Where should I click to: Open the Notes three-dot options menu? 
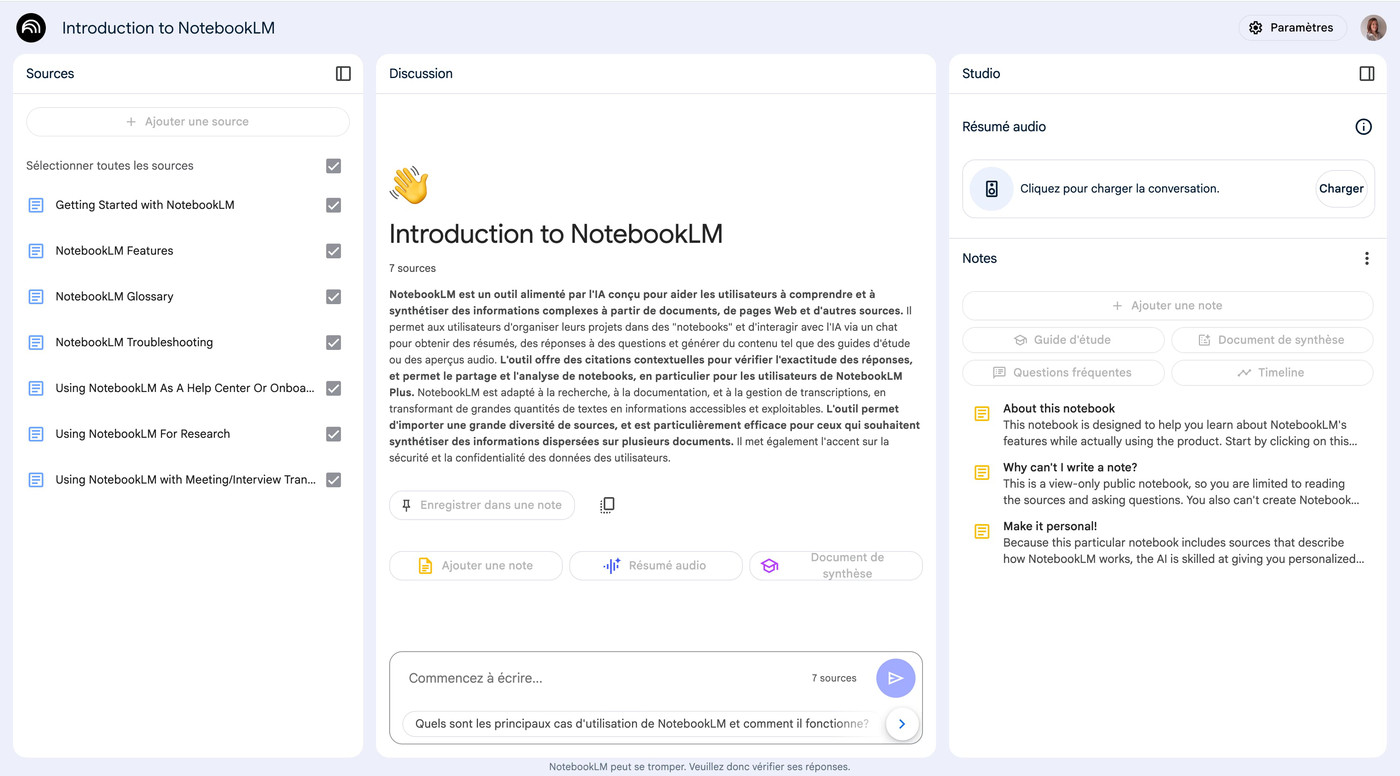tap(1367, 259)
